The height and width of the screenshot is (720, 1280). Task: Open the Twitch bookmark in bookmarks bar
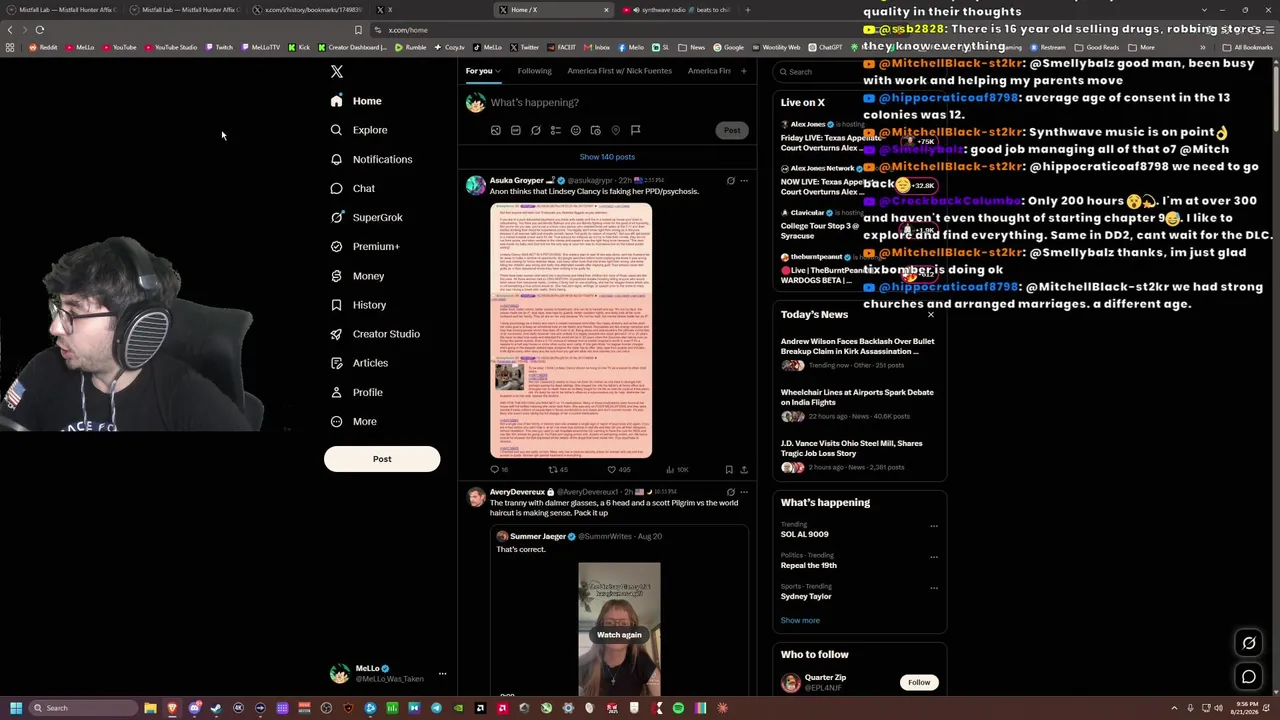click(220, 47)
